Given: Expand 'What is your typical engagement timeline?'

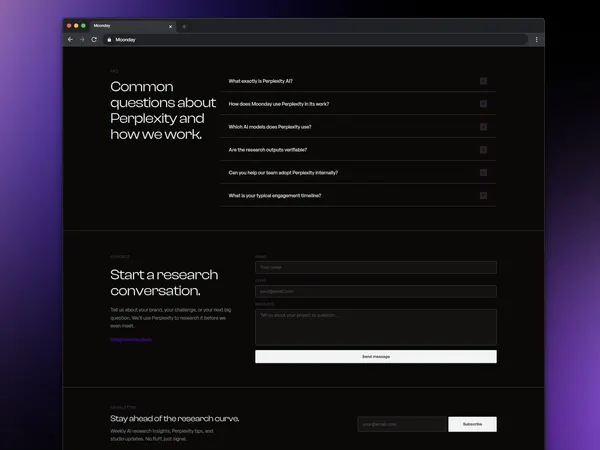Looking at the screenshot, I should coord(358,196).
